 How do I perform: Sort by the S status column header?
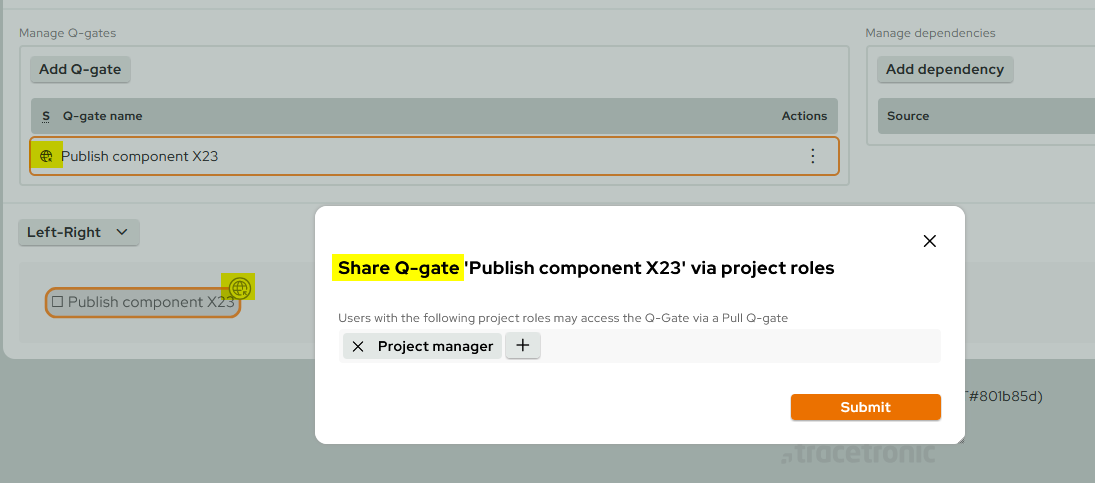[46, 116]
